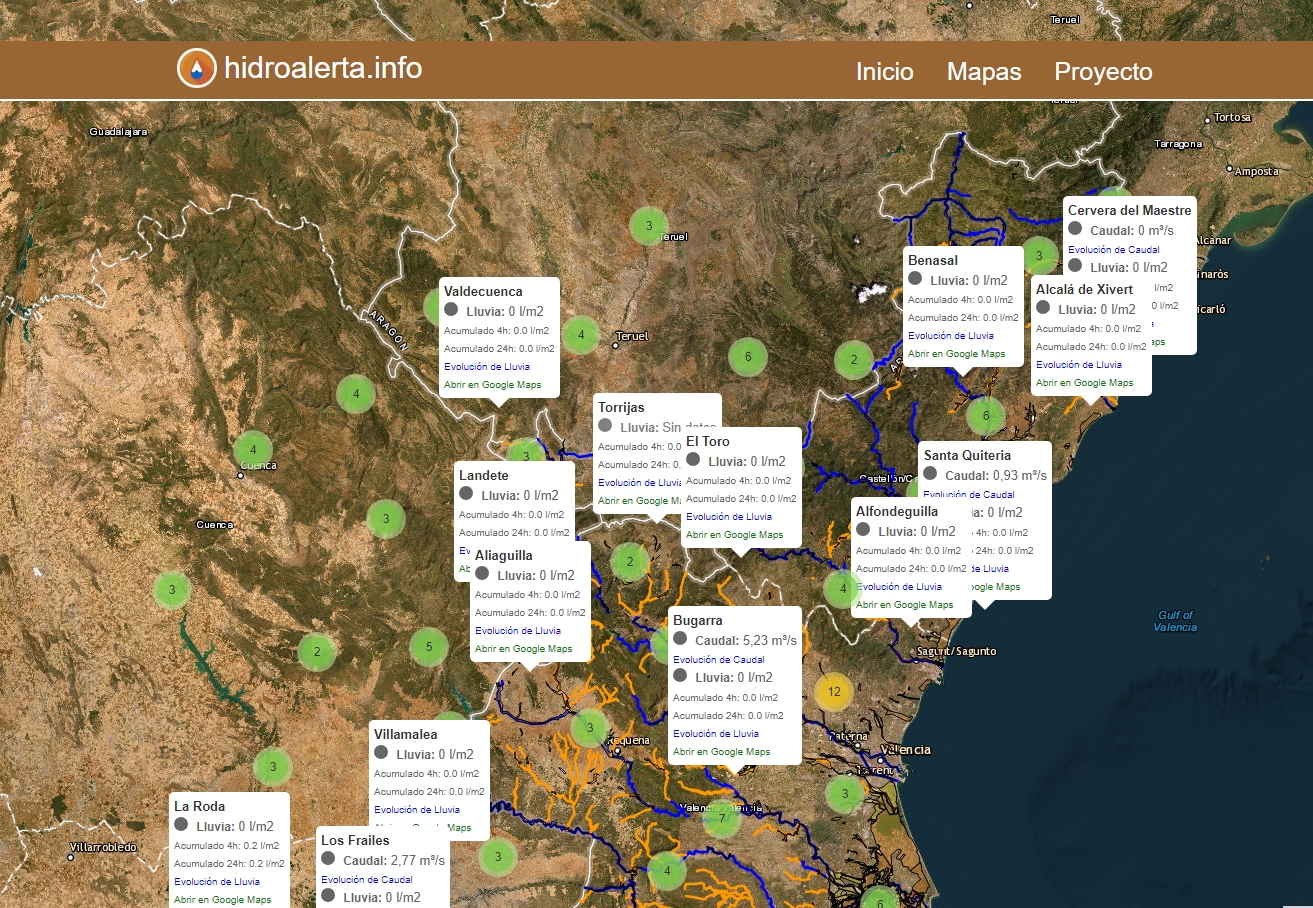This screenshot has height=908, width=1313.
Task: Click Los Frailes Caudal value 2,77 m³/s
Action: tap(418, 860)
